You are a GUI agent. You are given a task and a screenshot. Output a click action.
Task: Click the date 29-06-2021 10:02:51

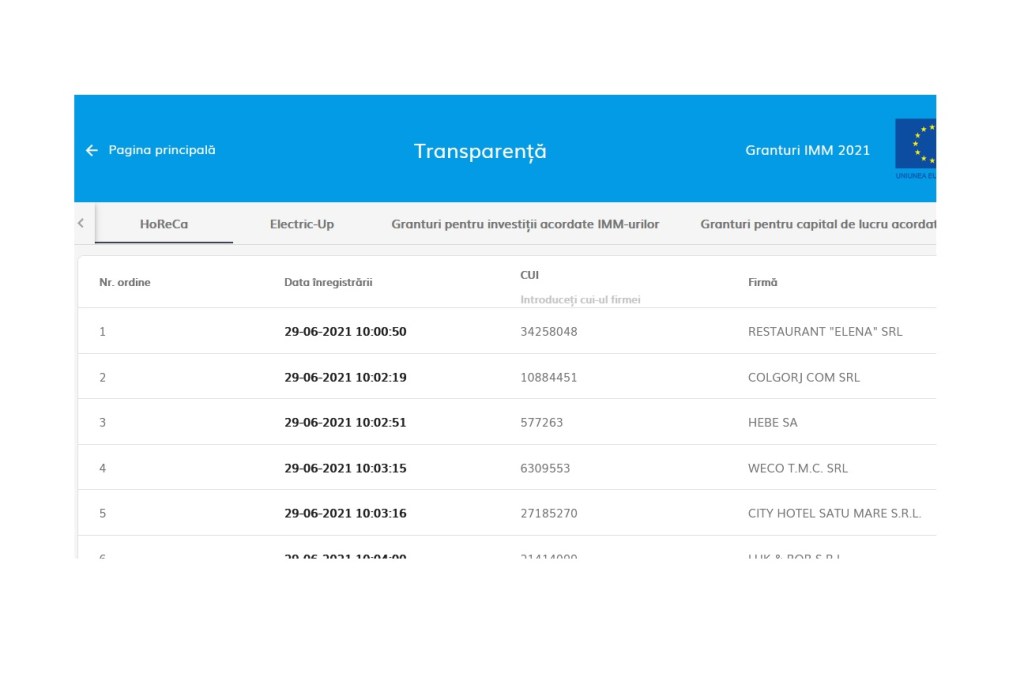tap(345, 422)
